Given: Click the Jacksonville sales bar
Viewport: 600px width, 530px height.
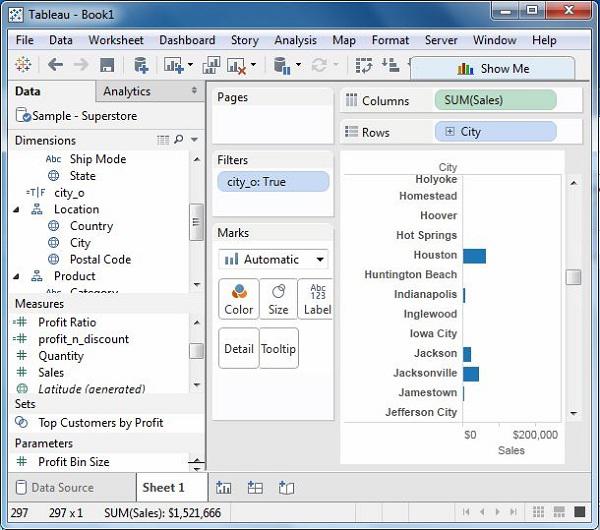Looking at the screenshot, I should [471, 374].
